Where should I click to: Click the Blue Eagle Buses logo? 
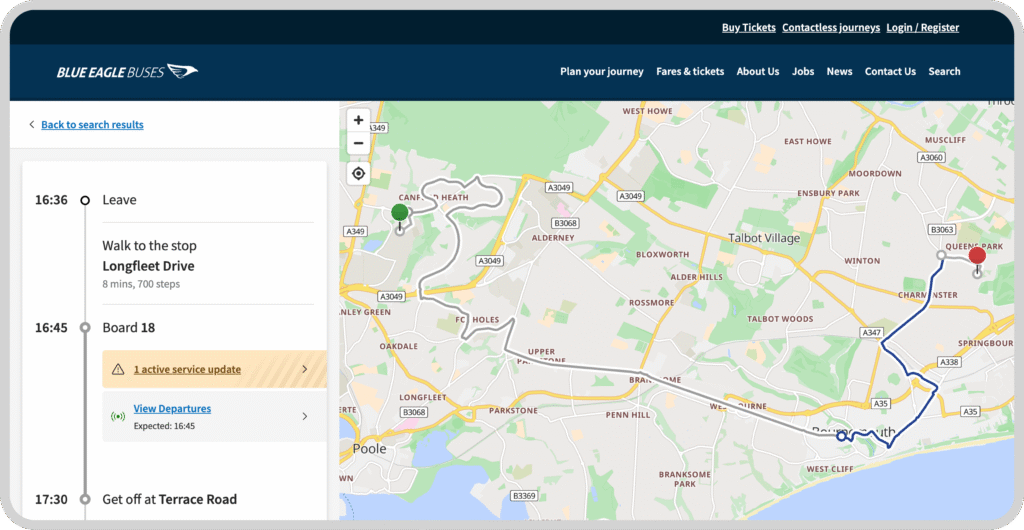pos(127,72)
